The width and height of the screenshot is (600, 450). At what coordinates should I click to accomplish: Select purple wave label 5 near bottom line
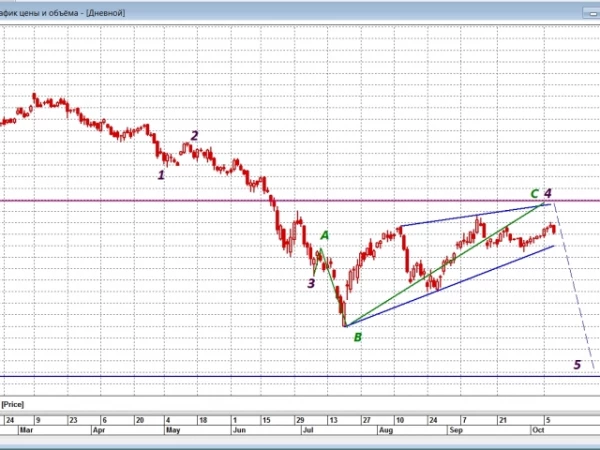pyautogui.click(x=577, y=365)
